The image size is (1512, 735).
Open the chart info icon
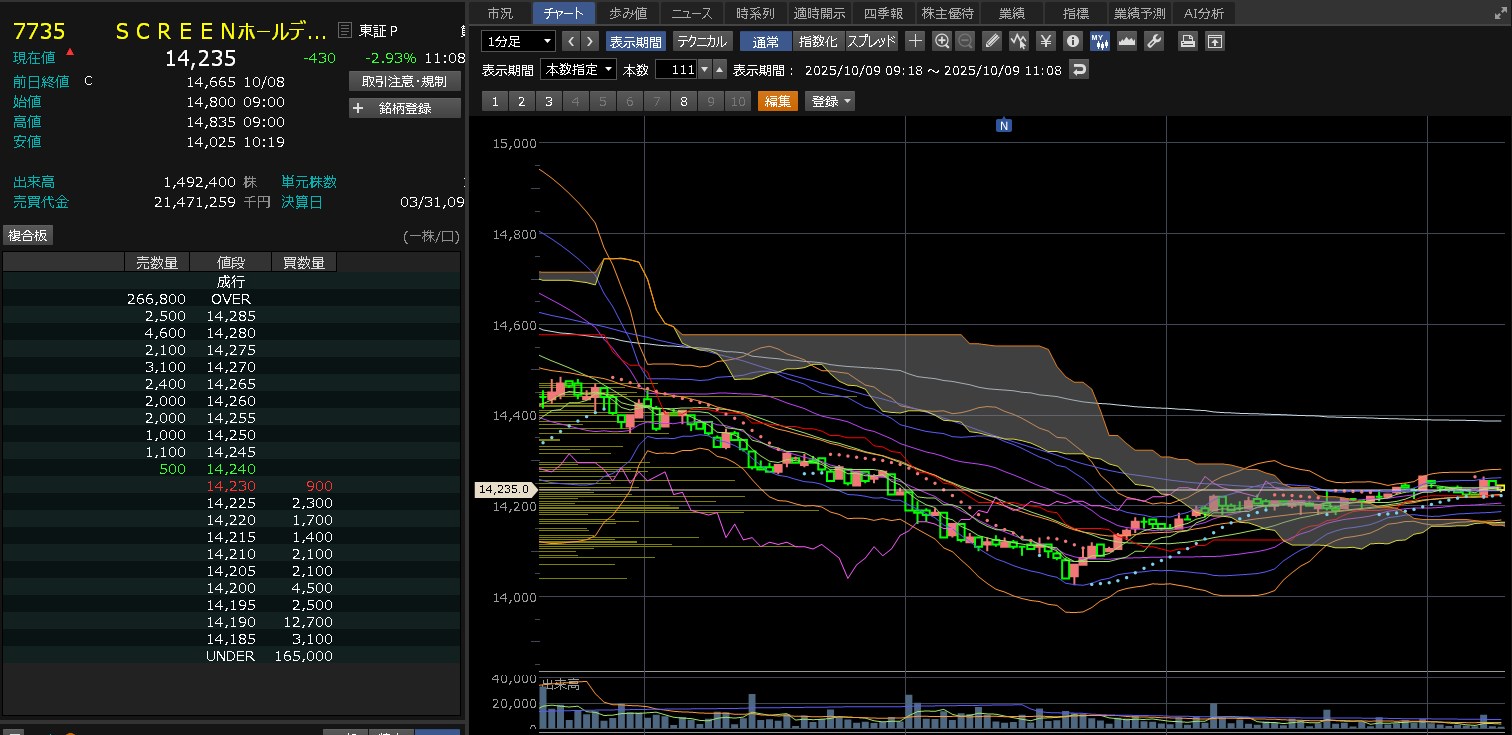tap(1073, 41)
